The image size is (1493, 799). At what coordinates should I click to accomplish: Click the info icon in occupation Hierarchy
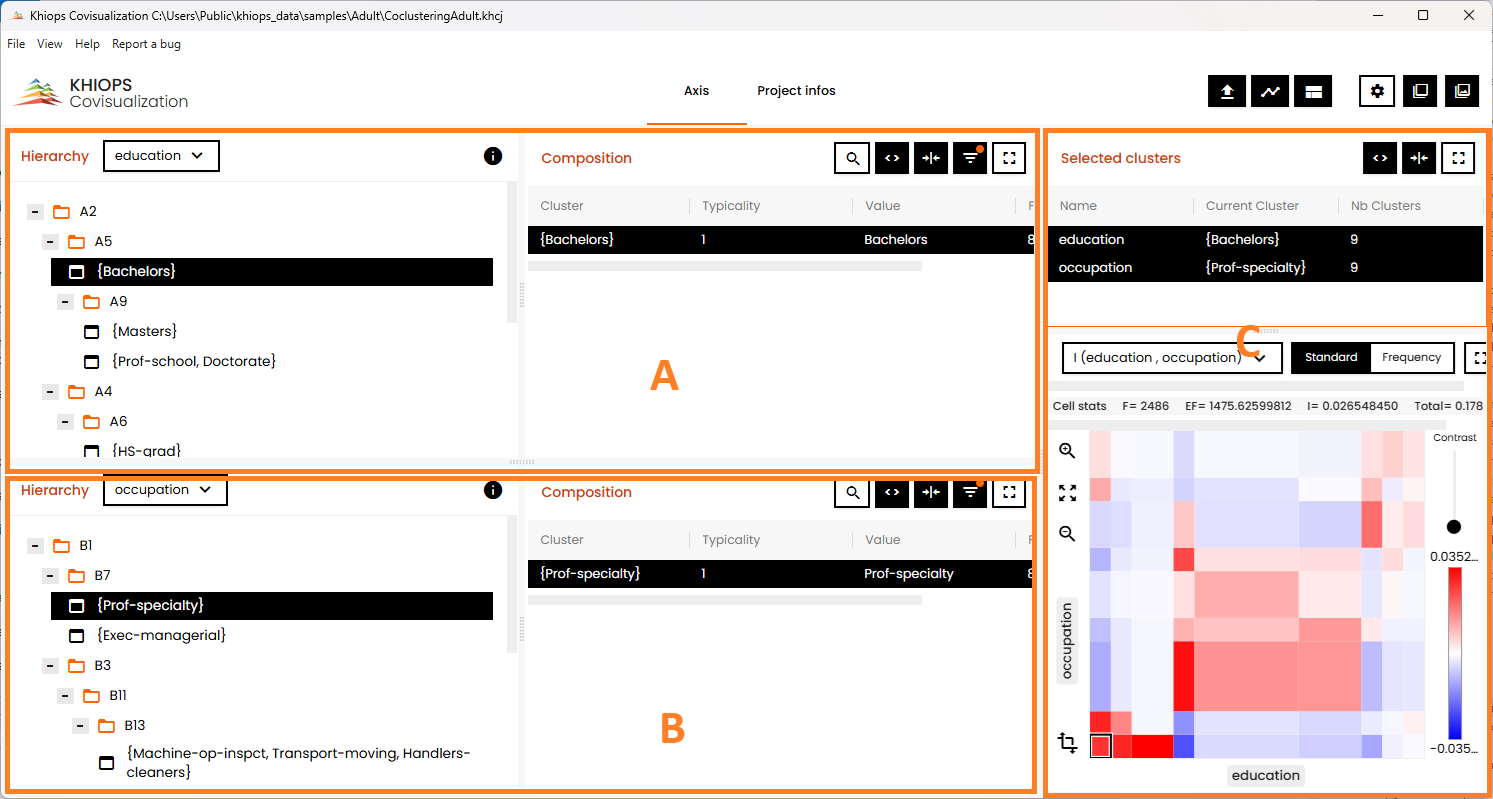[492, 490]
